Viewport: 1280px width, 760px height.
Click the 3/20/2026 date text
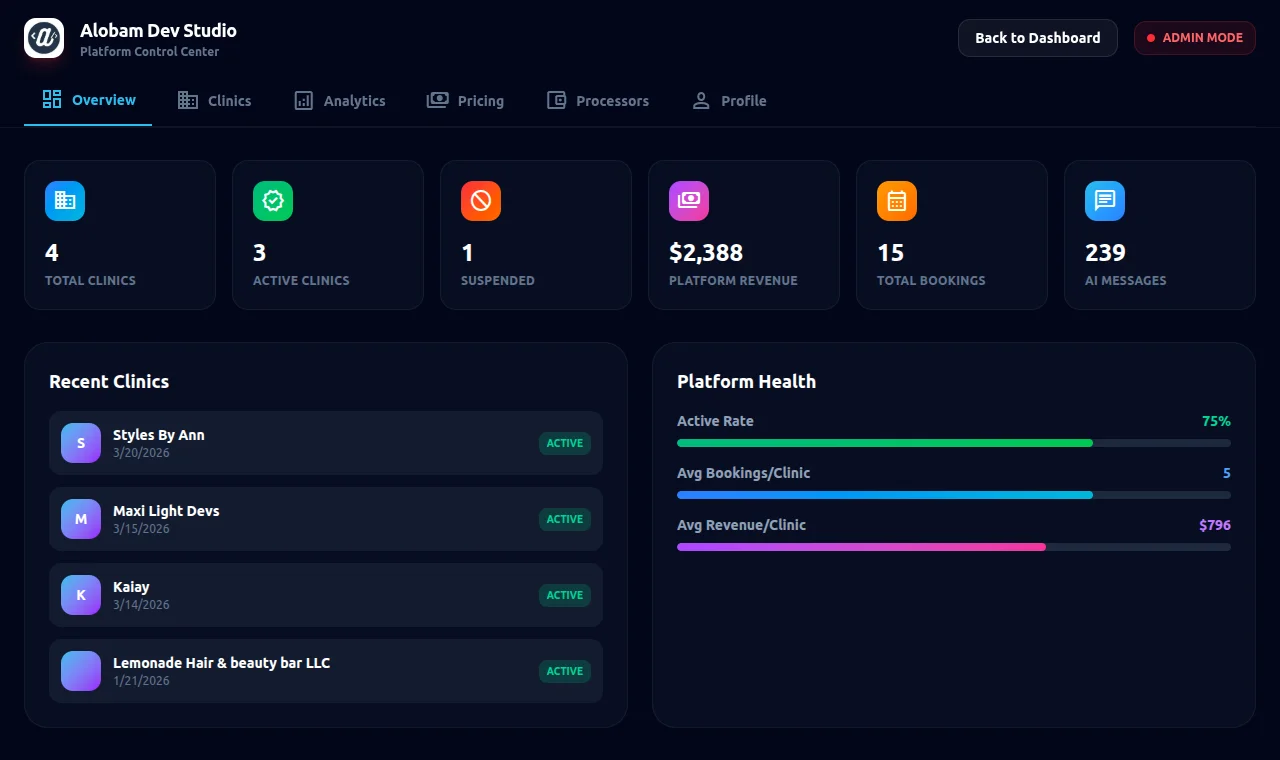(x=141, y=453)
